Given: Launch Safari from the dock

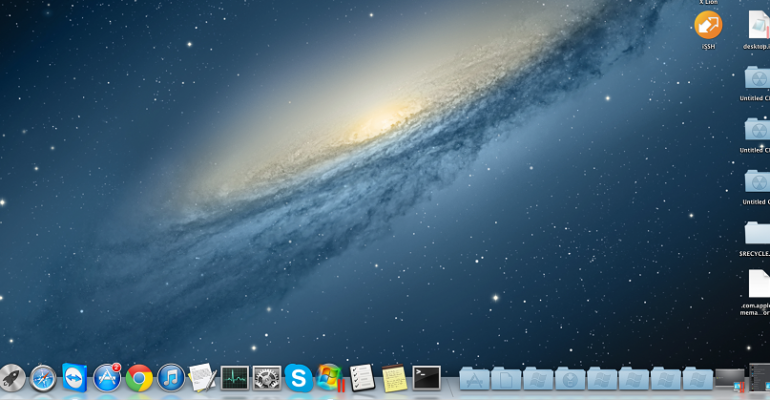Looking at the screenshot, I should tap(43, 378).
